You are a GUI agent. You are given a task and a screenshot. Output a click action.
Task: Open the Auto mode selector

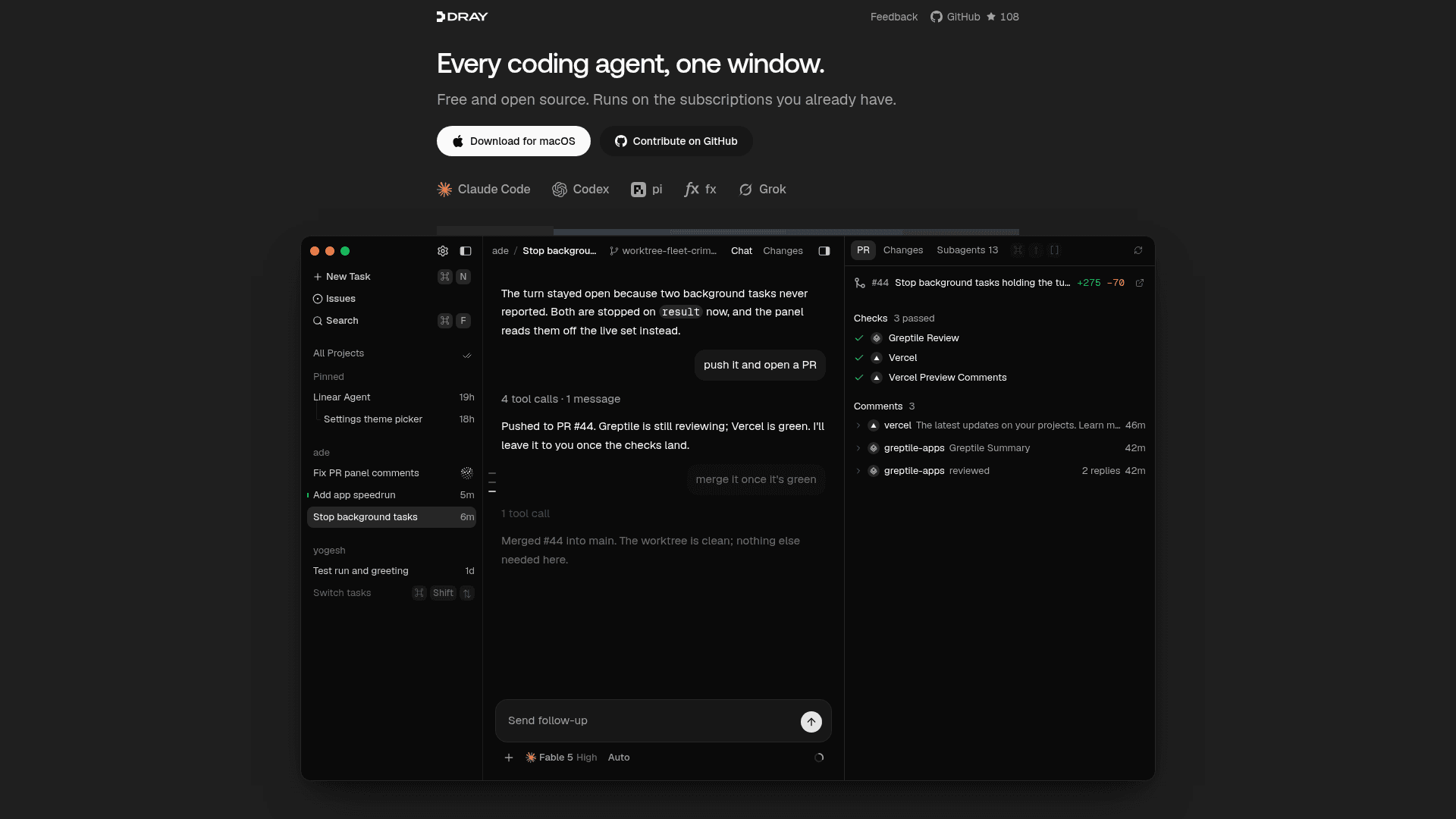tap(619, 758)
